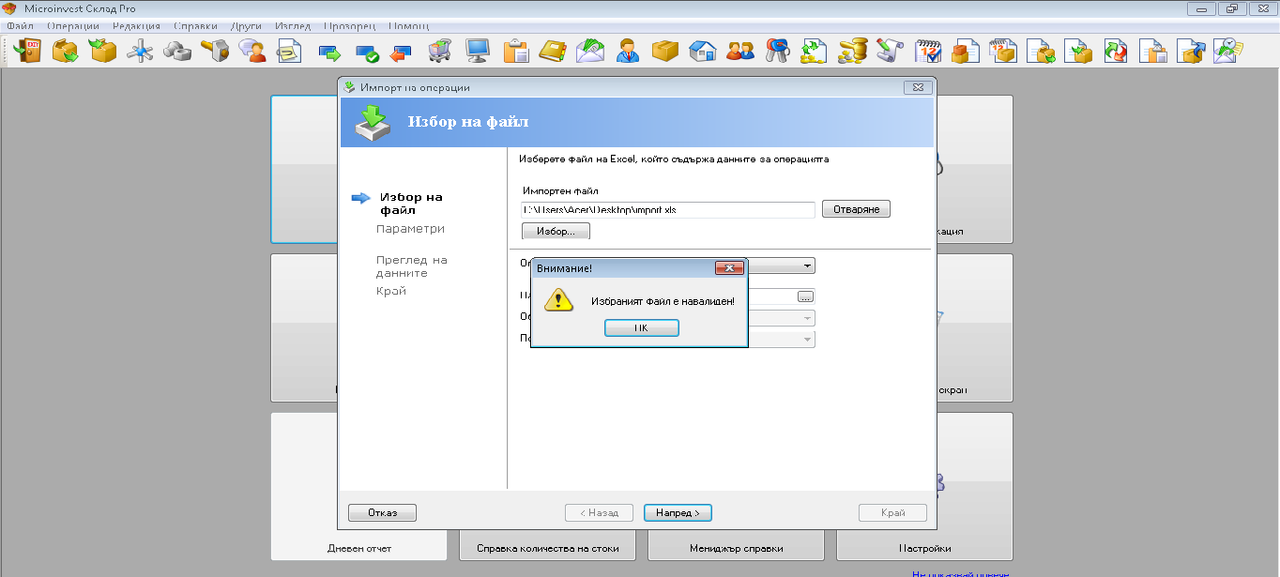The width and height of the screenshot is (1280, 577).
Task: Click the person with speech bubble icon
Action: pos(251,50)
